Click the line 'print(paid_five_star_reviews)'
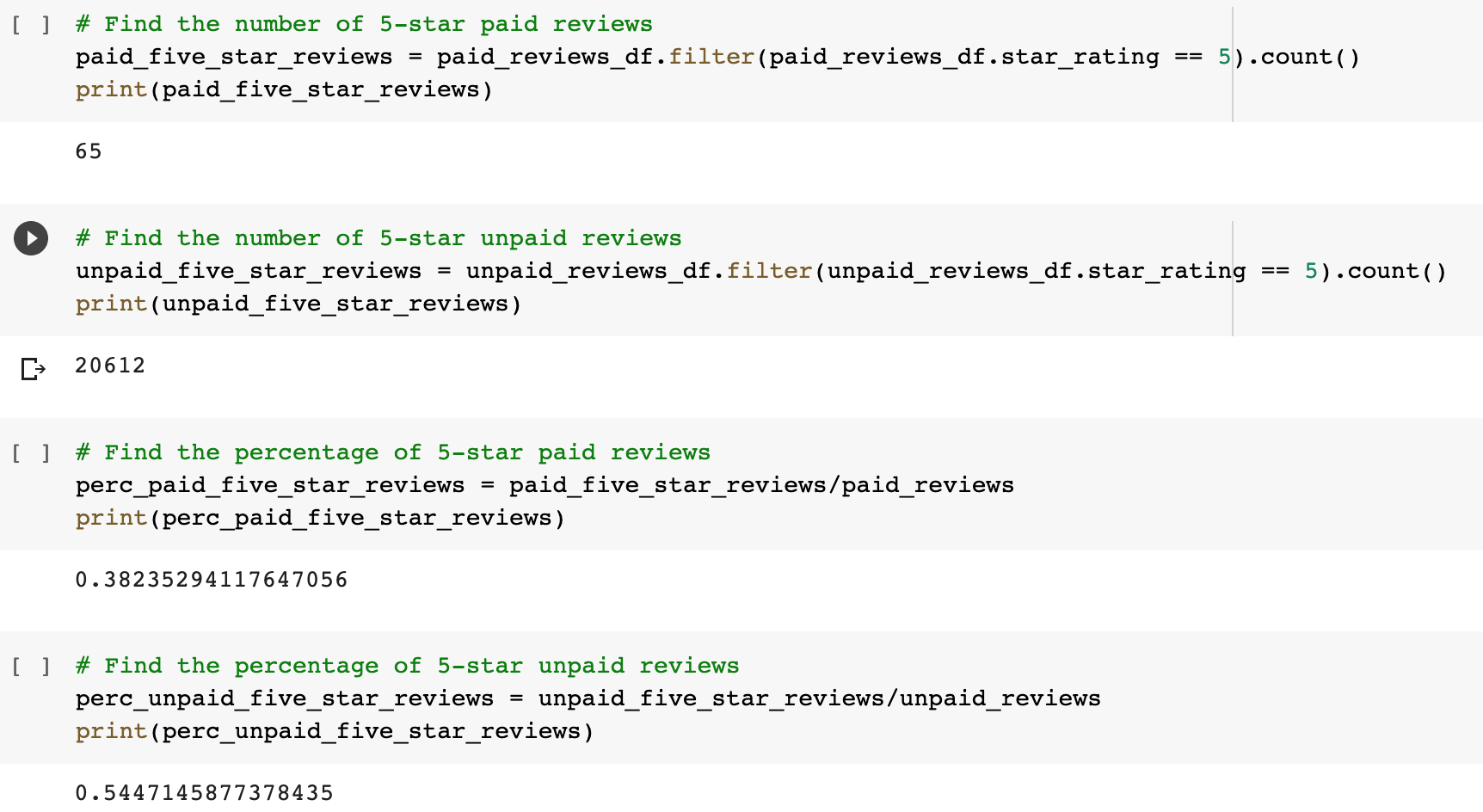 (284, 89)
